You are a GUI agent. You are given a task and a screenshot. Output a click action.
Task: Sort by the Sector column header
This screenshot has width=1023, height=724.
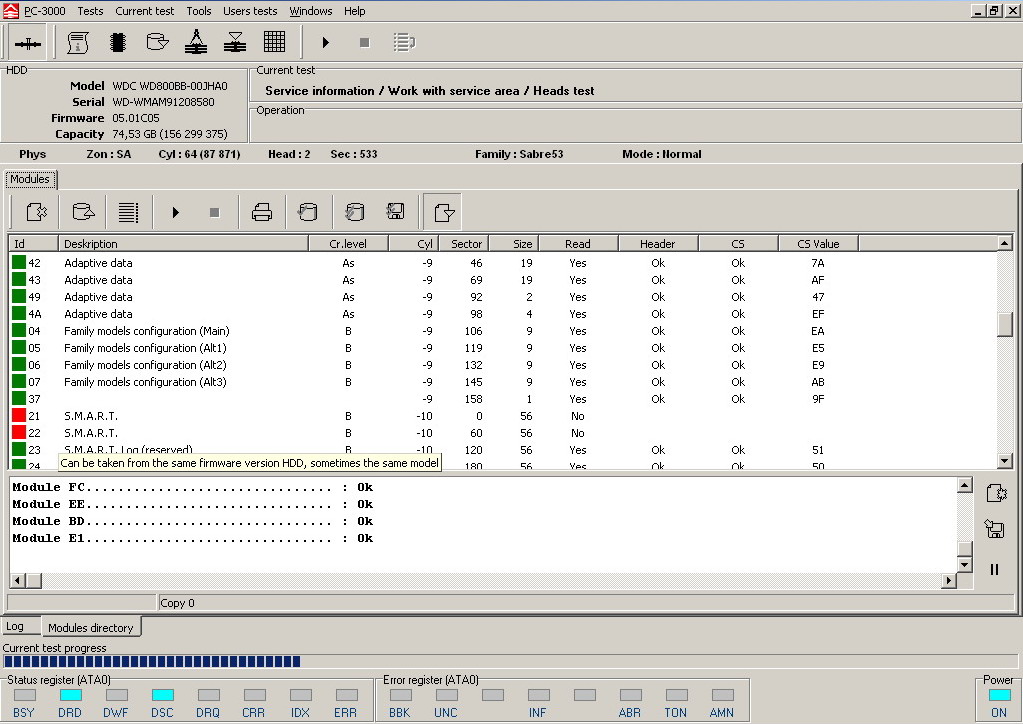pos(462,244)
